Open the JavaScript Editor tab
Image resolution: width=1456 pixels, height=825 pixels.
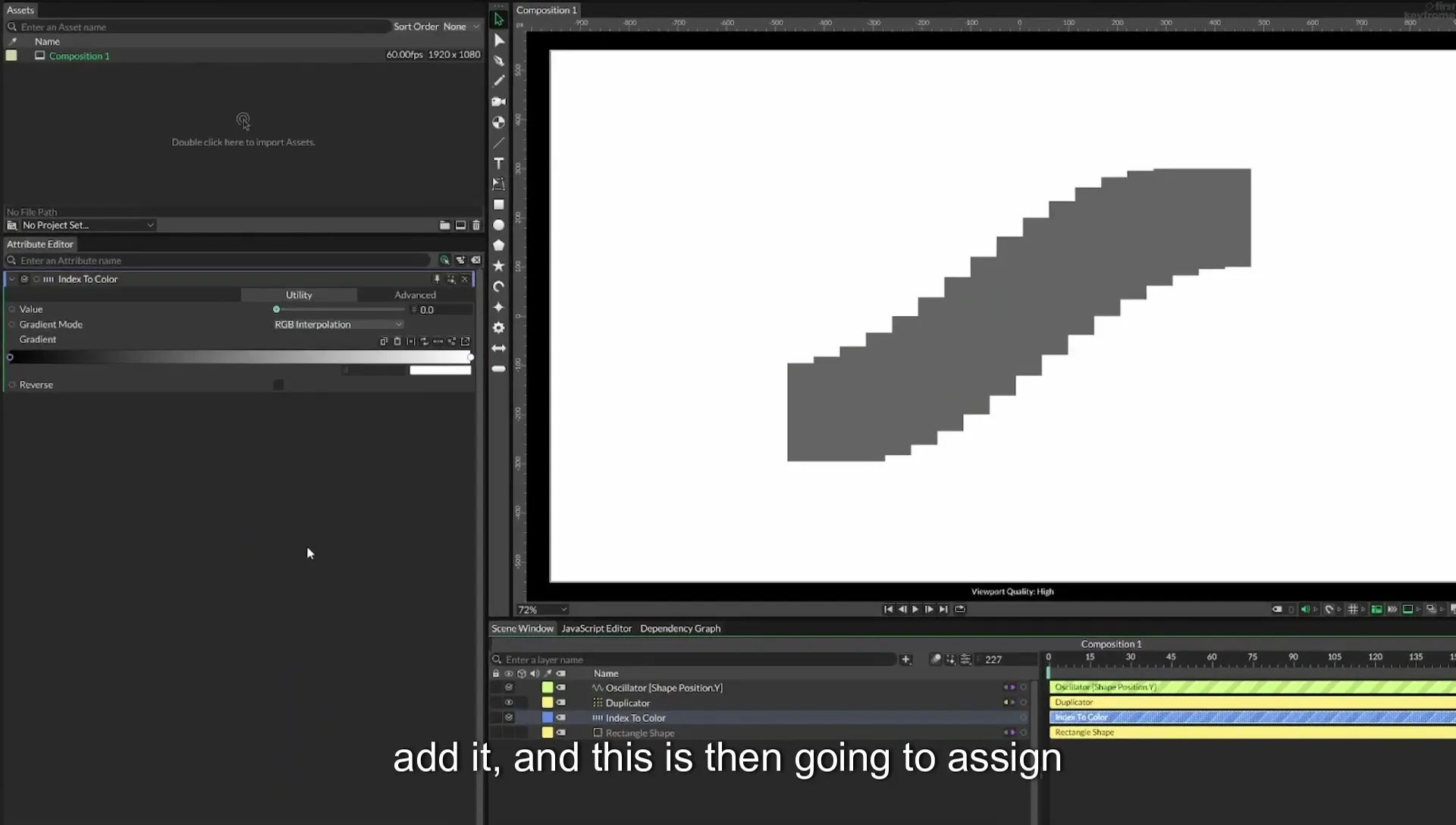pyautogui.click(x=596, y=629)
